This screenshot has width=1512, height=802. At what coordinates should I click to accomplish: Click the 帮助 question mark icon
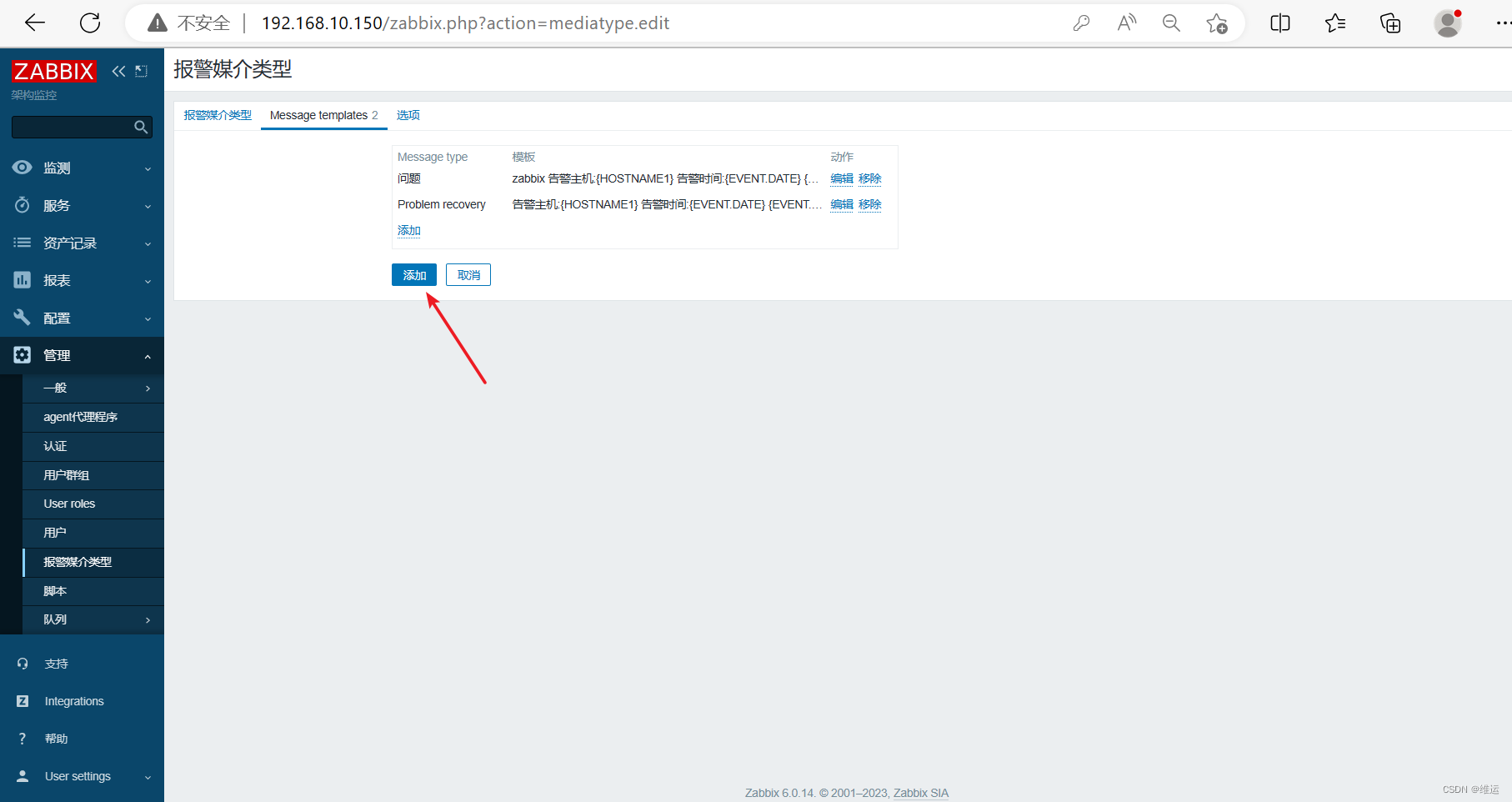[x=23, y=739]
